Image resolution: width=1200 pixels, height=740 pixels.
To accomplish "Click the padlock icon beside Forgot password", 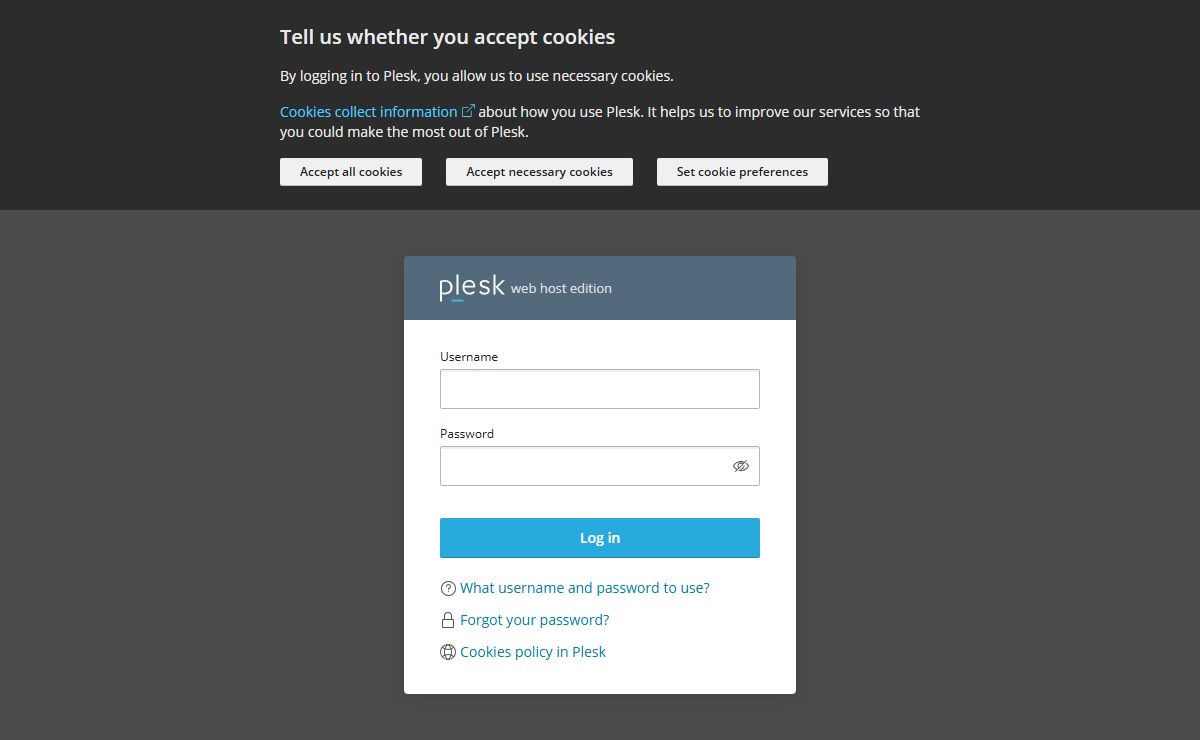I will coord(448,620).
